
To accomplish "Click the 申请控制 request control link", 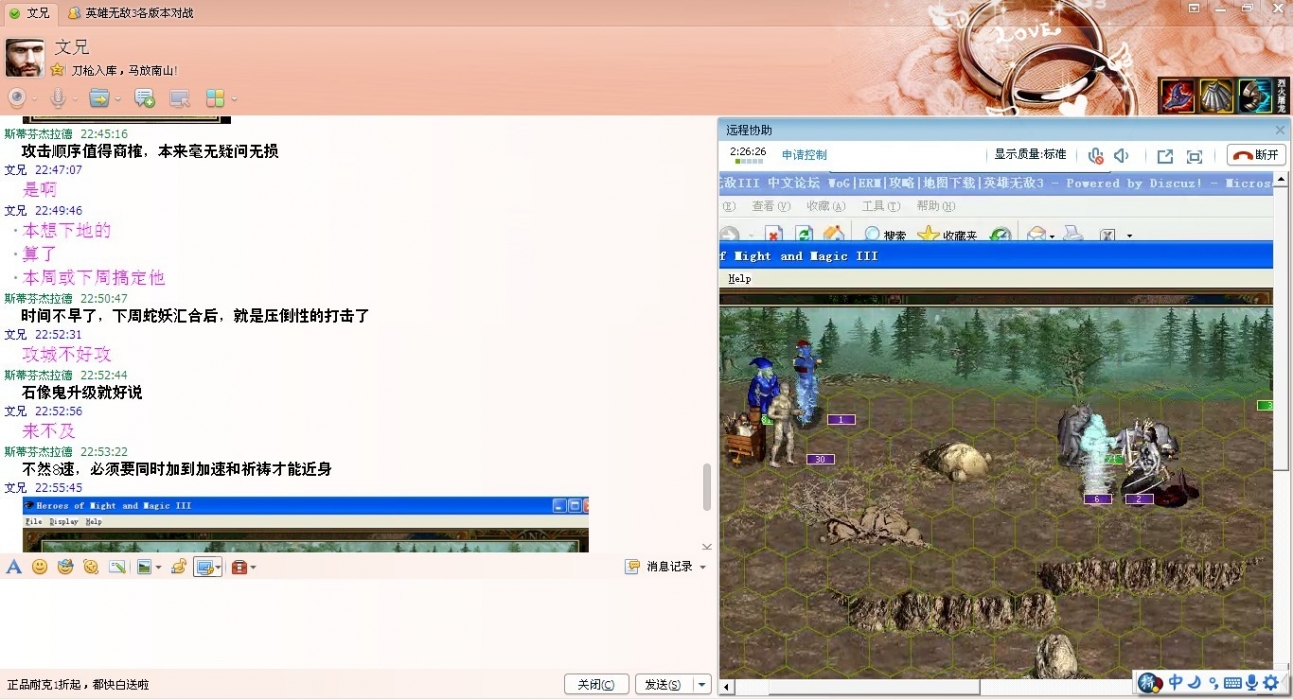I will pyautogui.click(x=804, y=155).
